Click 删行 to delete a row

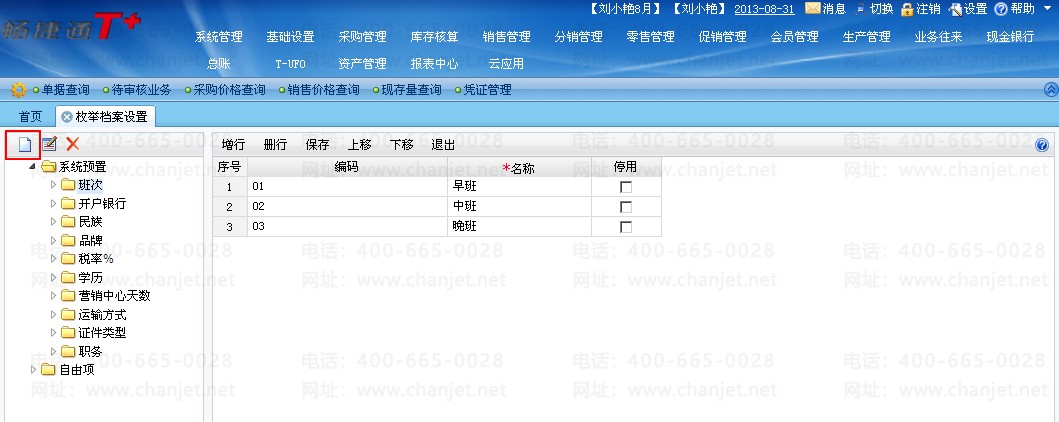click(x=275, y=144)
